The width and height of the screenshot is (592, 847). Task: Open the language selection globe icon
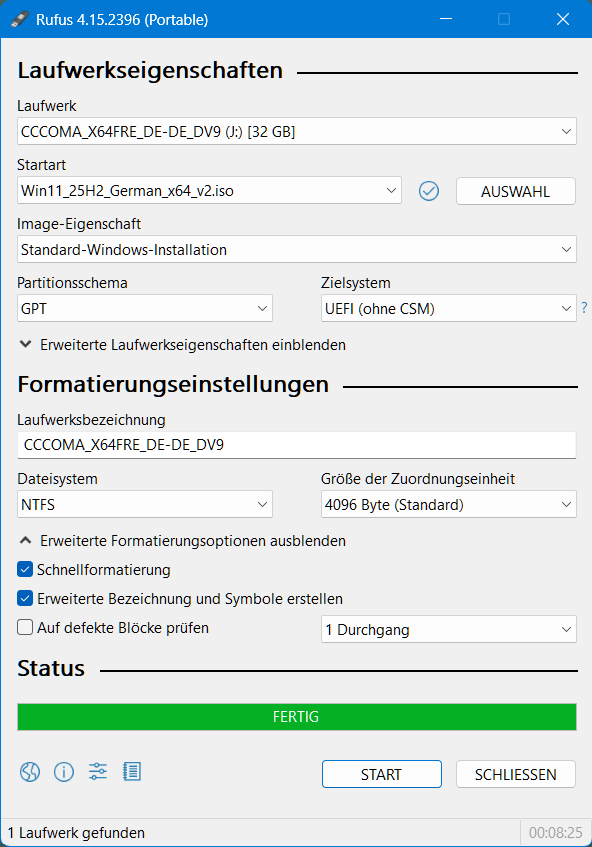[30, 772]
